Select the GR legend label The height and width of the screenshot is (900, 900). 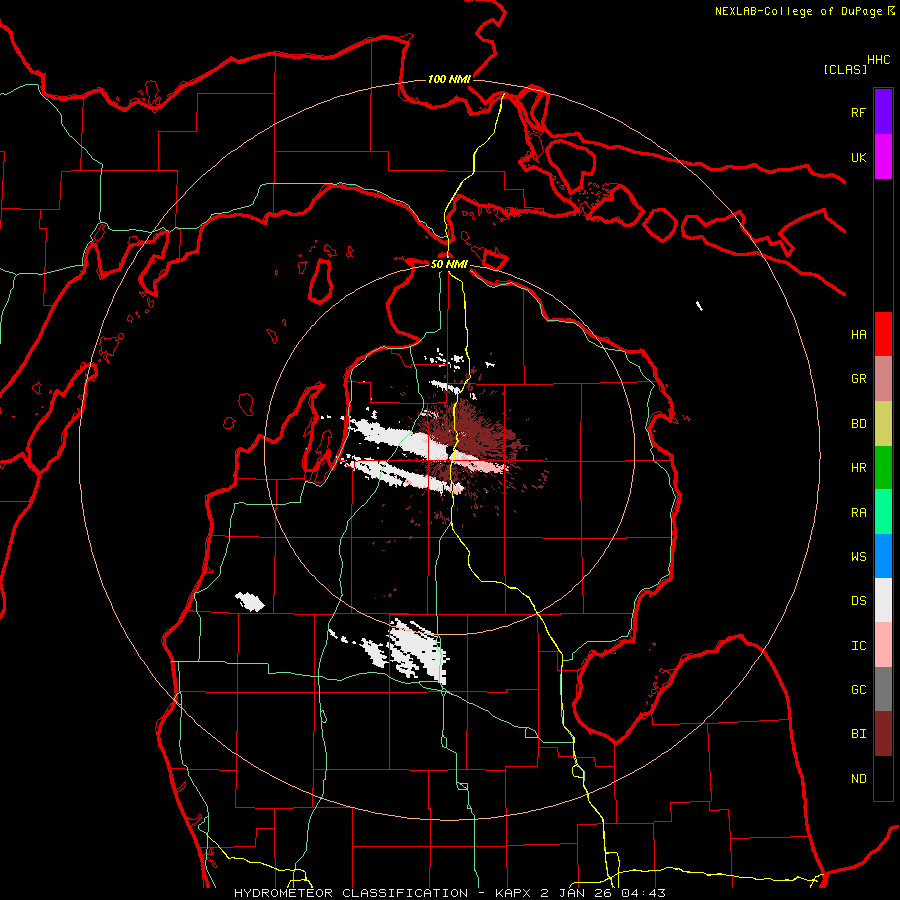click(x=858, y=379)
